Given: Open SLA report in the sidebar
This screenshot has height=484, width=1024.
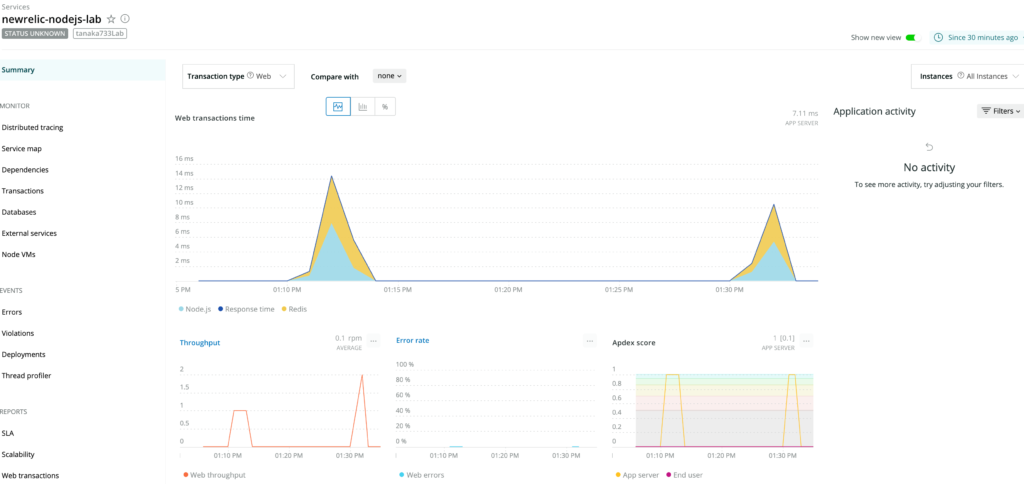Looking at the screenshot, I should (x=8, y=433).
